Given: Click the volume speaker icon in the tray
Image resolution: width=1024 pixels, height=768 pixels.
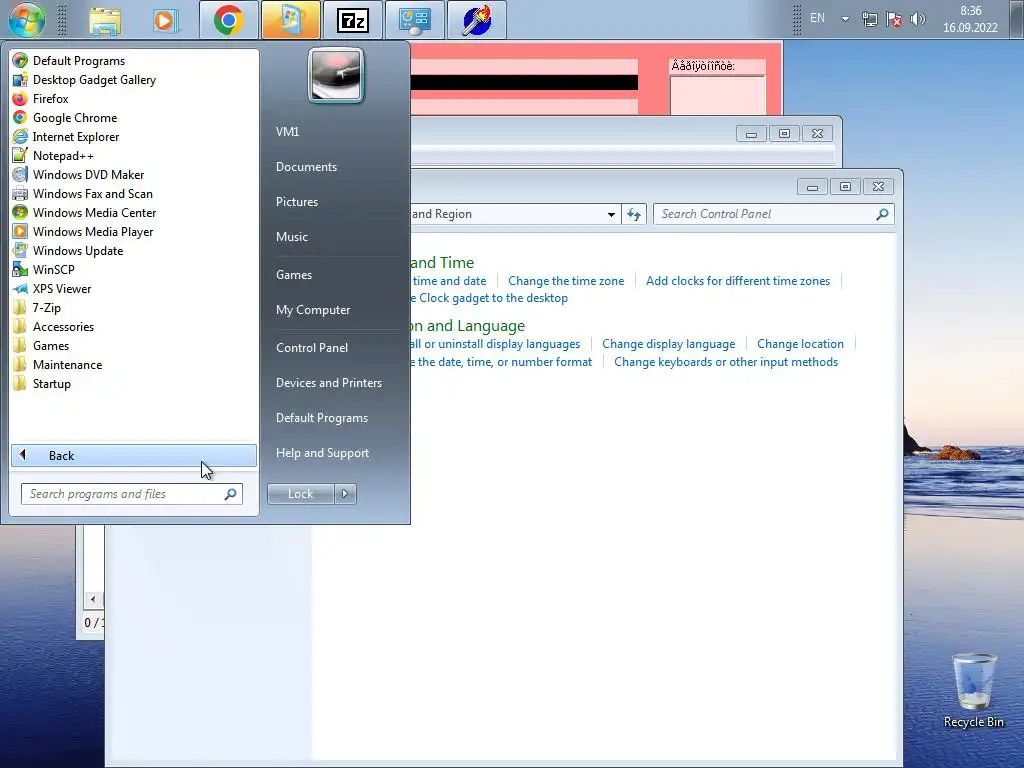Looking at the screenshot, I should pos(918,19).
